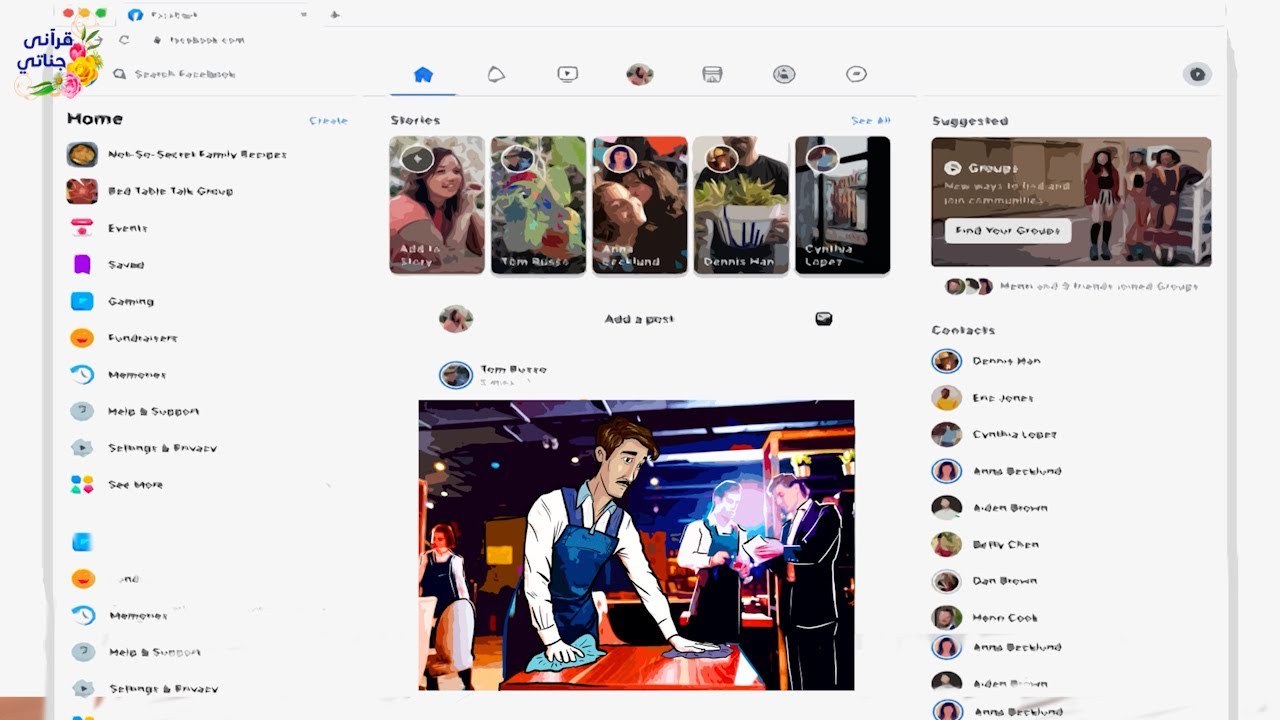Viewport: 1280px width, 720px height.
Task: Open a new browser tab with plus
Action: [335, 15]
